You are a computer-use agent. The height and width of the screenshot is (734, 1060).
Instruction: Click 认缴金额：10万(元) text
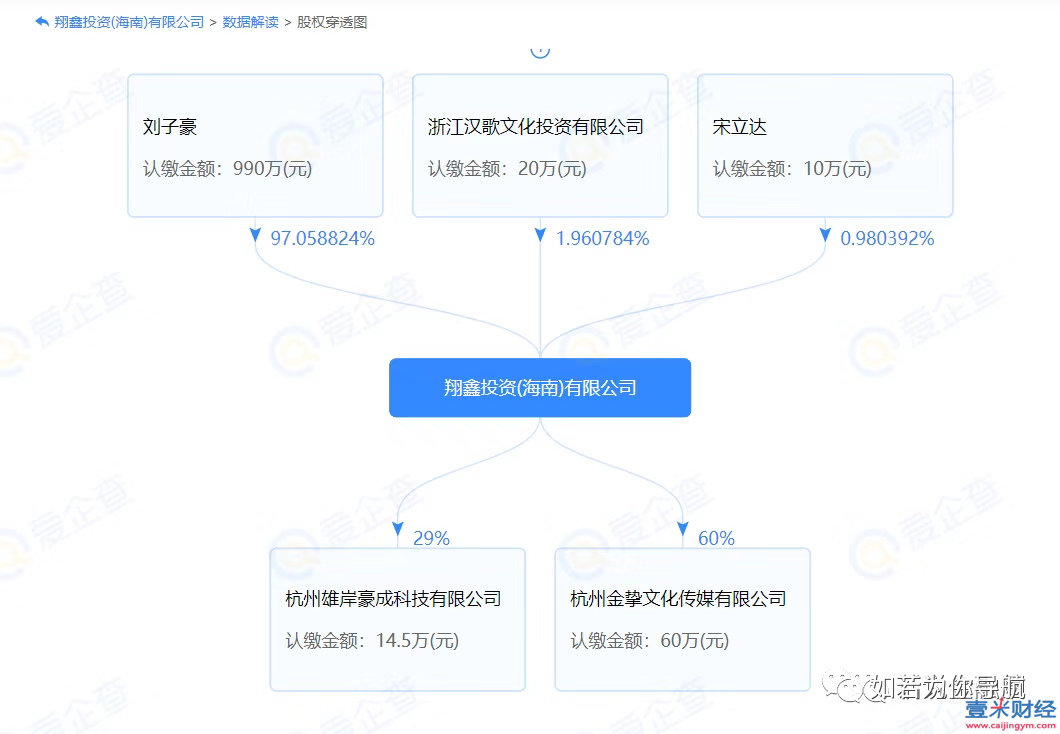(792, 168)
